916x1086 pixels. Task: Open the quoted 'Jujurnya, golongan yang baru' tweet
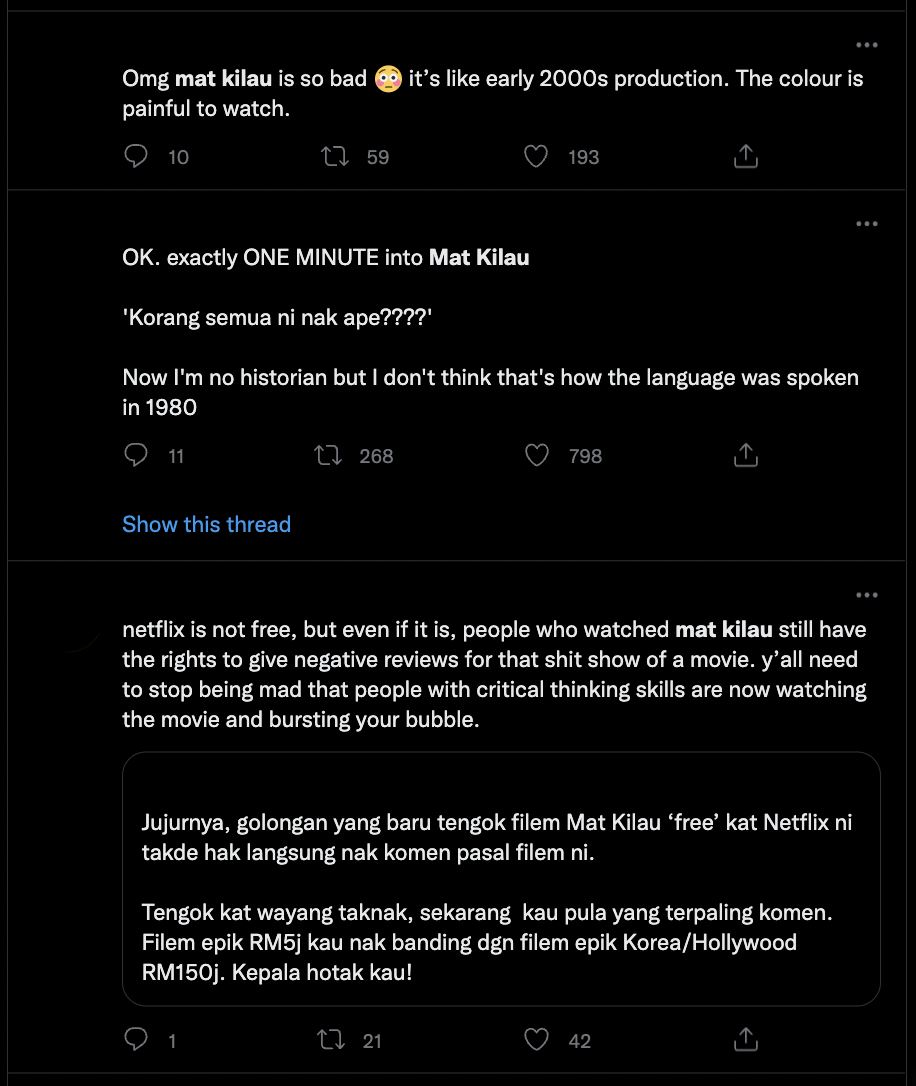pos(500,880)
